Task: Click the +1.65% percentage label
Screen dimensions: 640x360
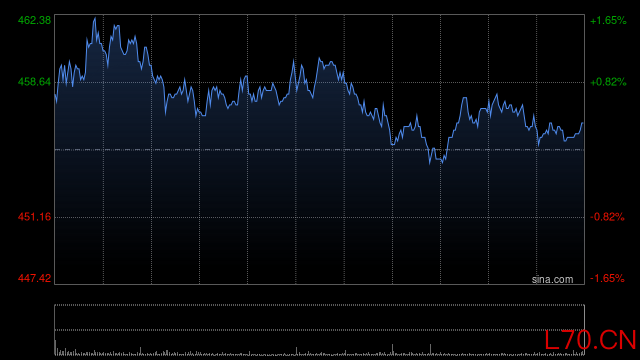Action: 608,20
